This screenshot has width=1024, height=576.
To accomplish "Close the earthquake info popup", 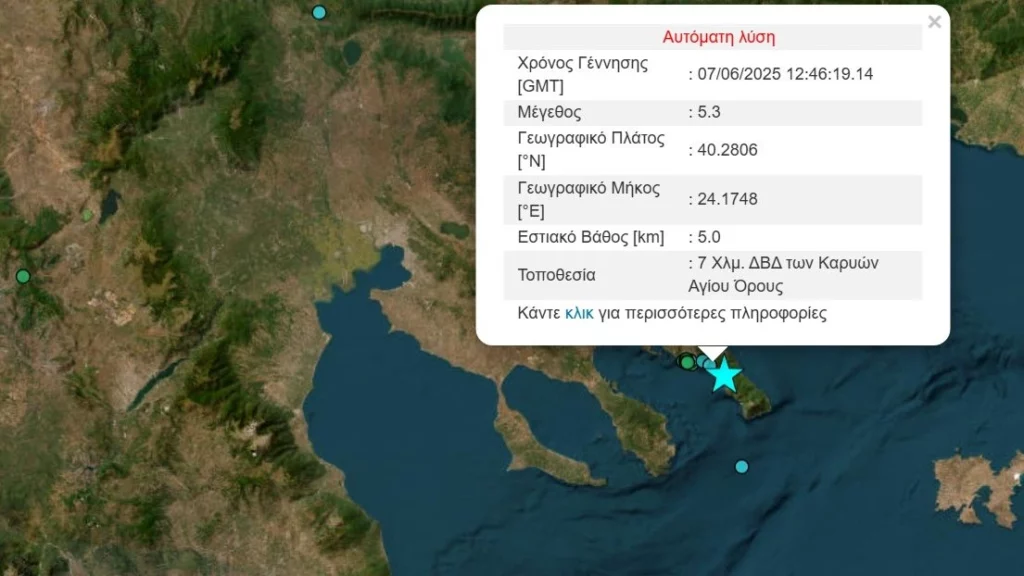I will tap(935, 22).
